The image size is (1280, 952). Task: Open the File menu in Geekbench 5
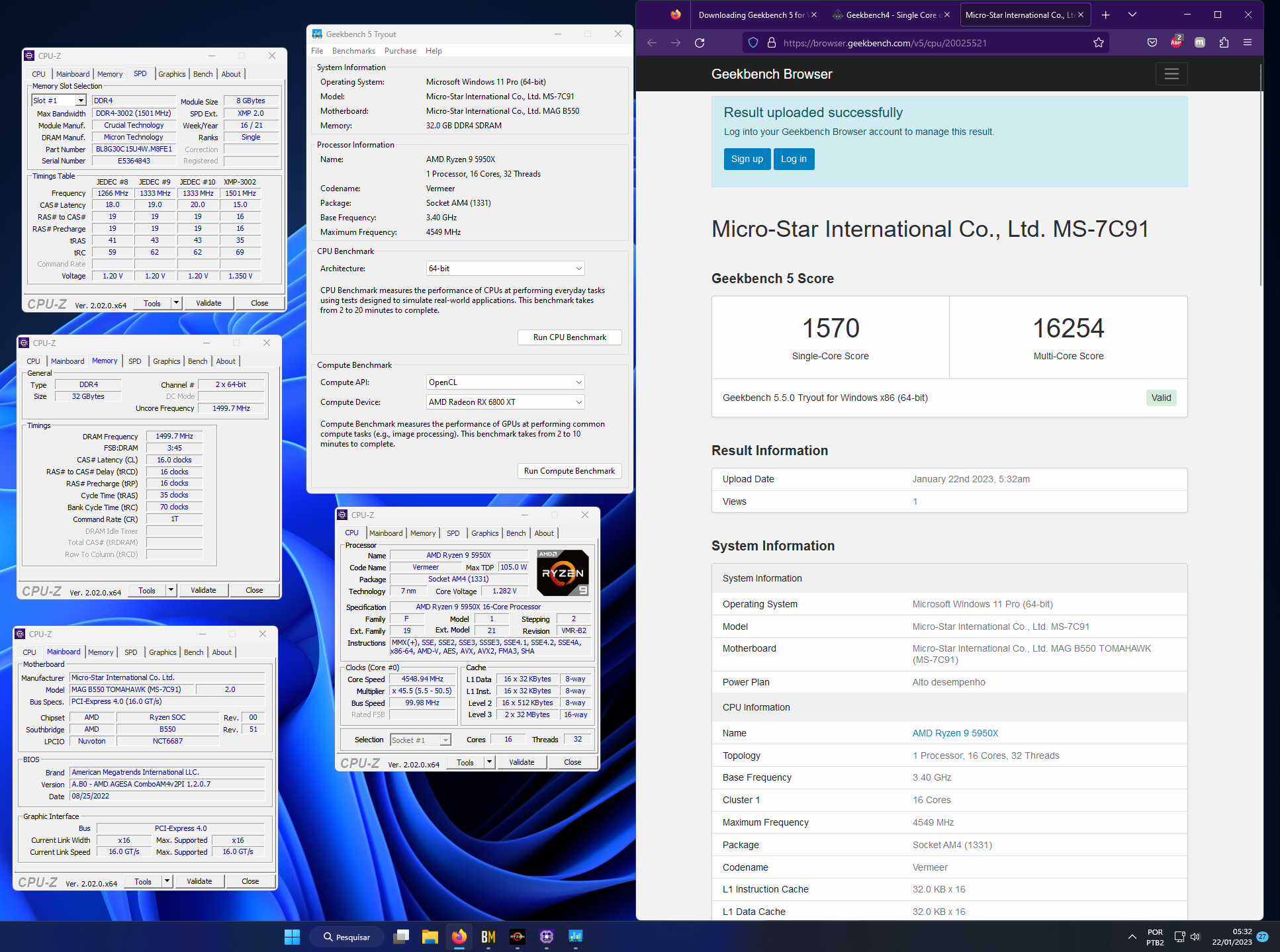click(x=317, y=51)
